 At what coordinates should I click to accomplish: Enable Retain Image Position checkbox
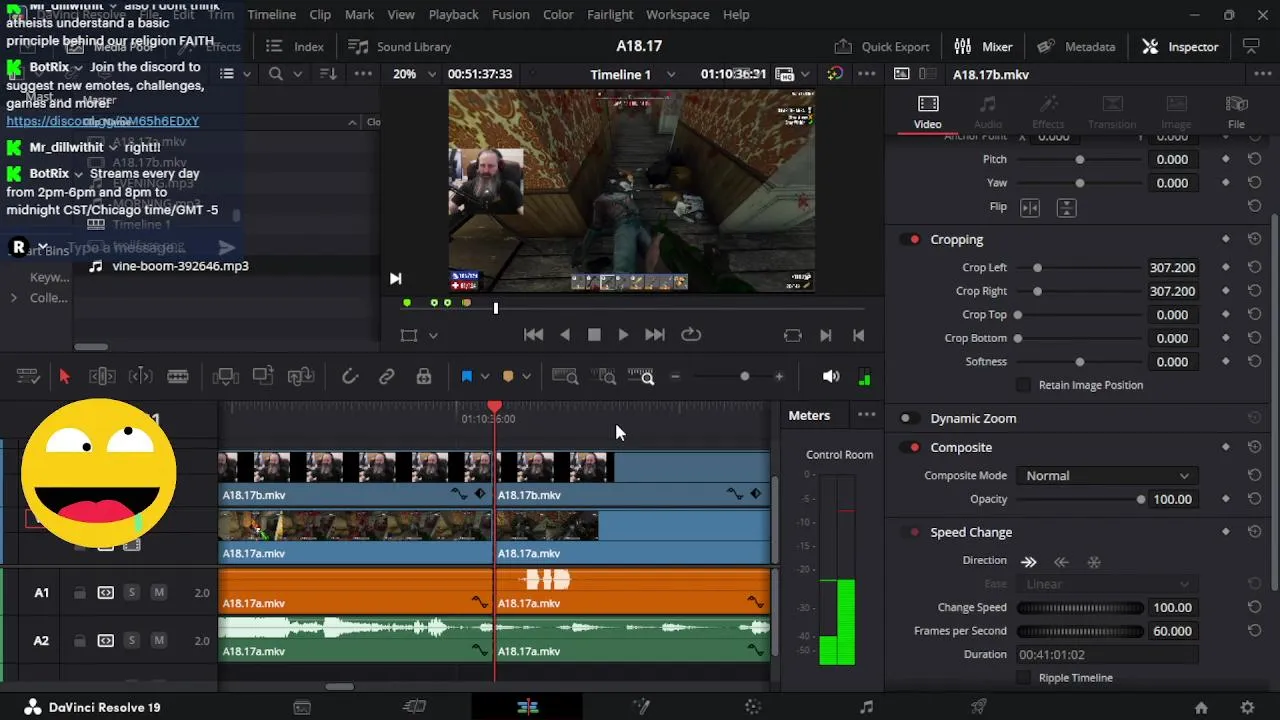1023,385
